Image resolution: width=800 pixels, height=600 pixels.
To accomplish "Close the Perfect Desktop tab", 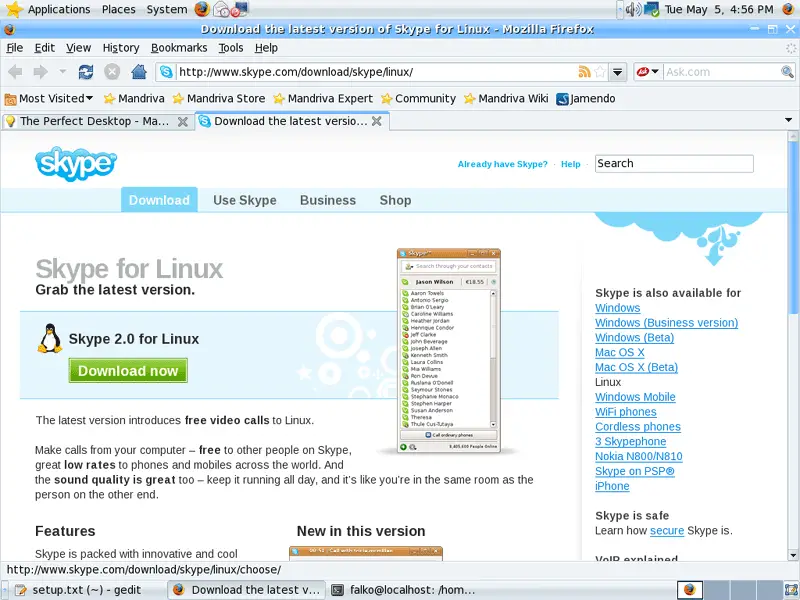I will pyautogui.click(x=182, y=121).
